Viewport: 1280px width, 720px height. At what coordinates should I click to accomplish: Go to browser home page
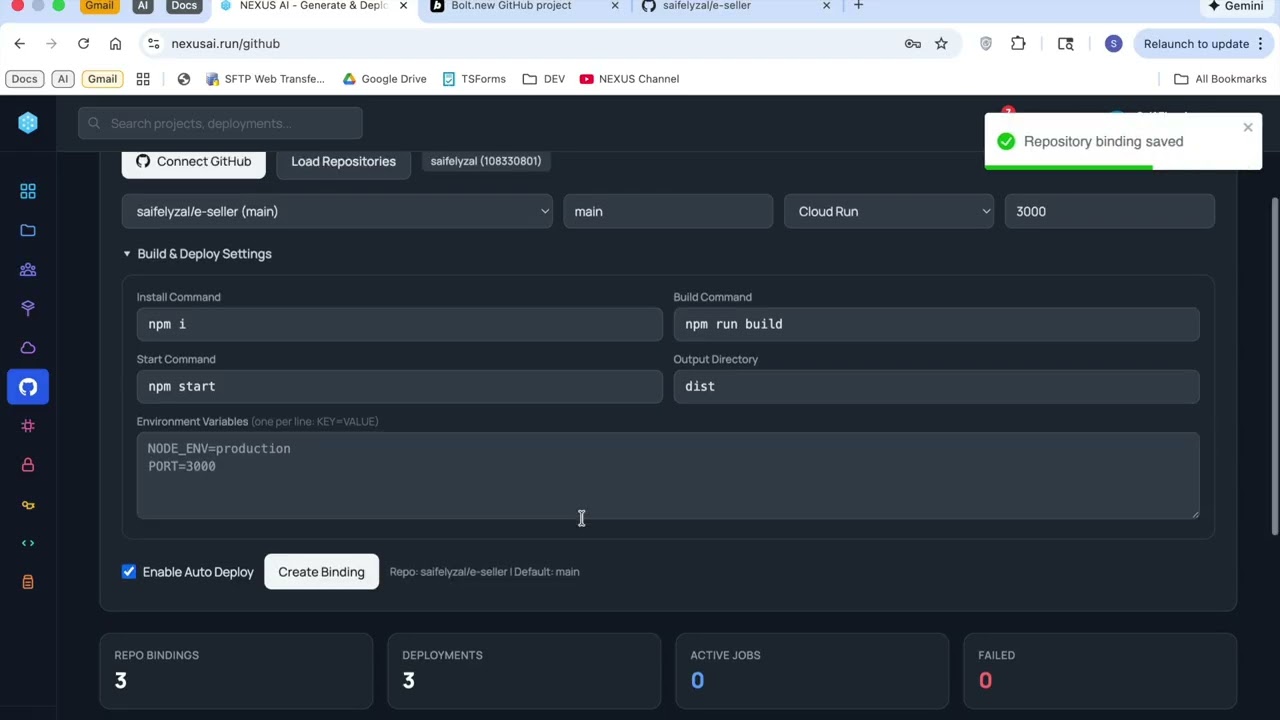(116, 44)
